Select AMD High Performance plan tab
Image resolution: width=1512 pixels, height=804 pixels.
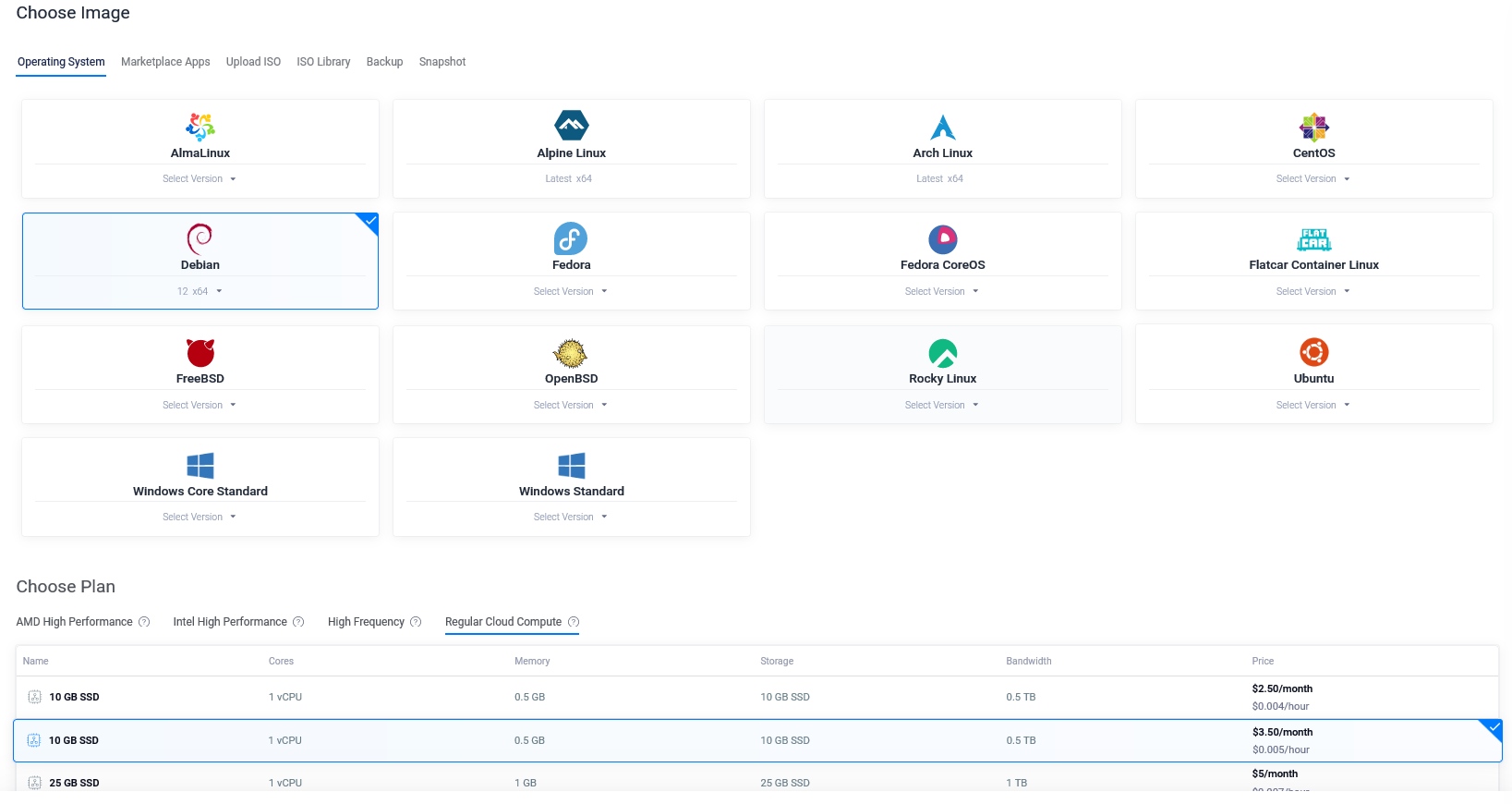[74, 622]
